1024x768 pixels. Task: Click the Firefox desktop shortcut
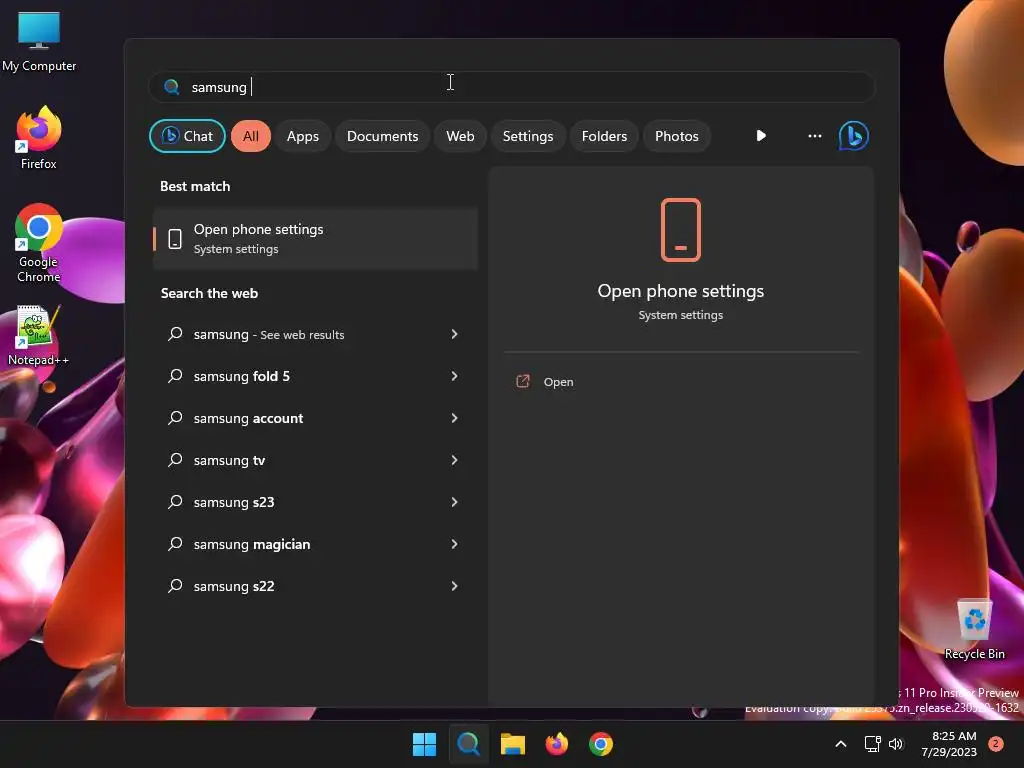coord(39,138)
